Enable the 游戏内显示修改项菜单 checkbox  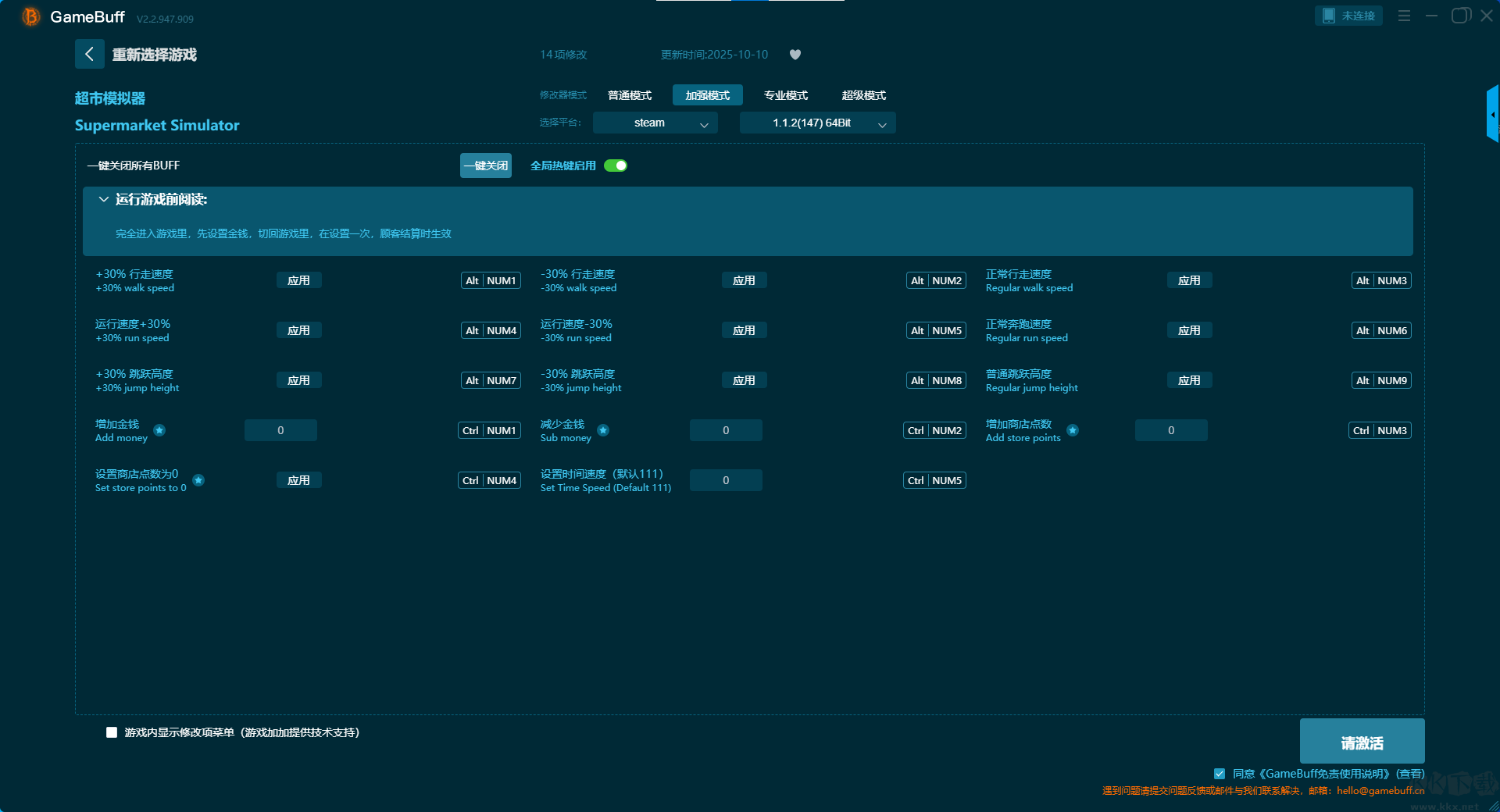[112, 732]
